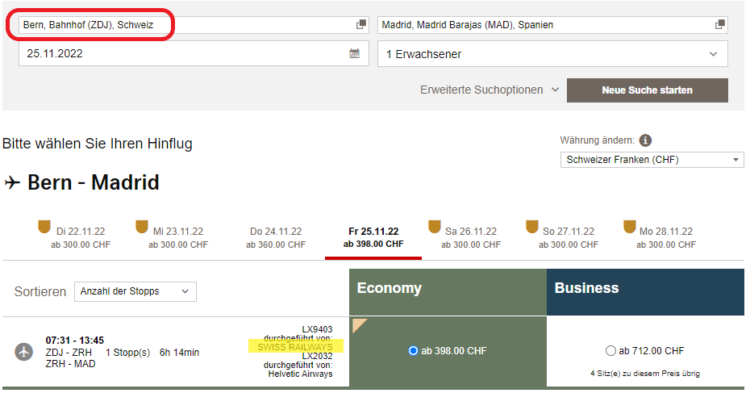Click flight number LX9403
The width and height of the screenshot is (750, 393).
coord(317,329)
